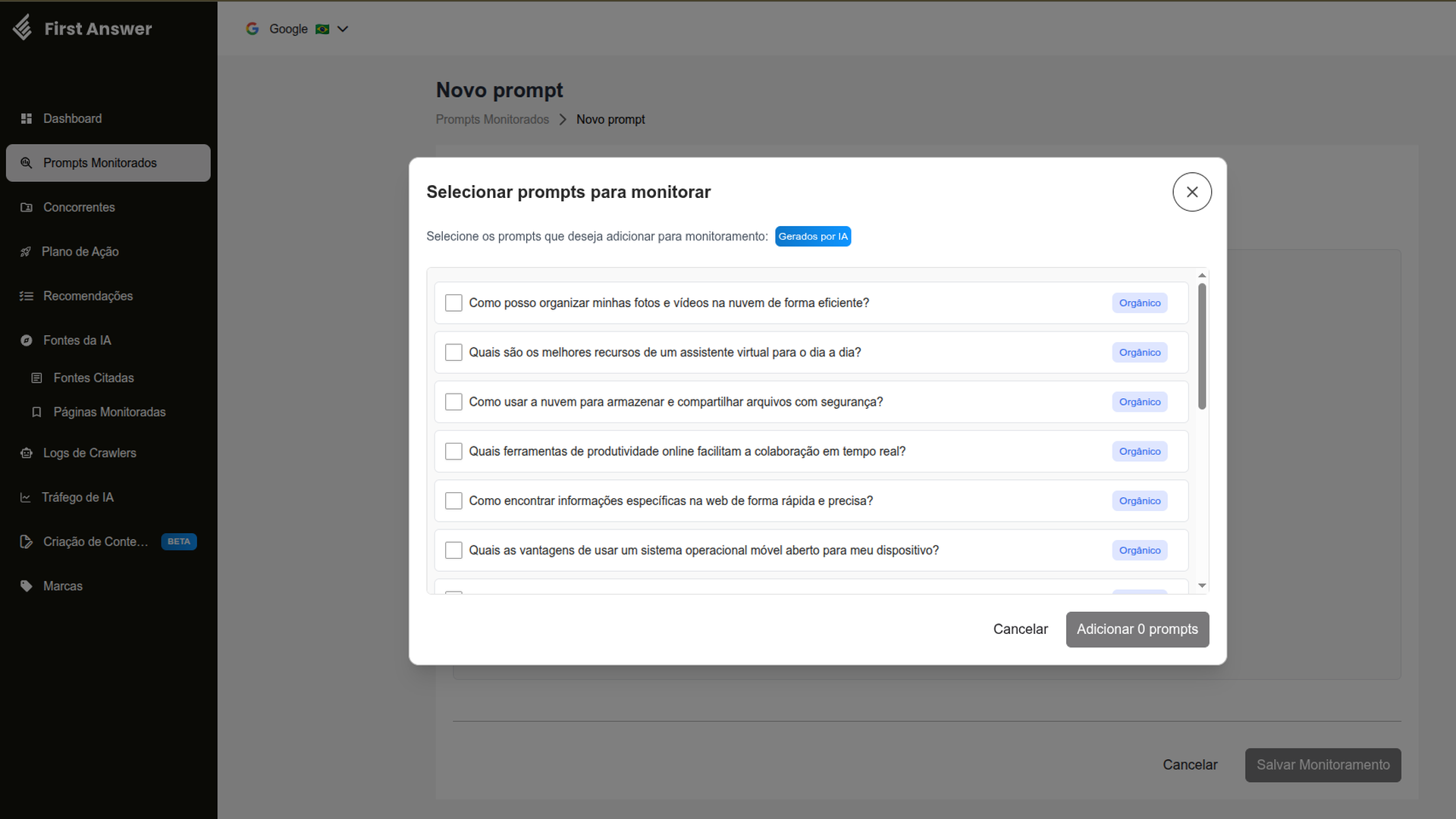The image size is (1456, 819).
Task: Click the prompts list scrollbar thumb
Action: coord(1202,347)
